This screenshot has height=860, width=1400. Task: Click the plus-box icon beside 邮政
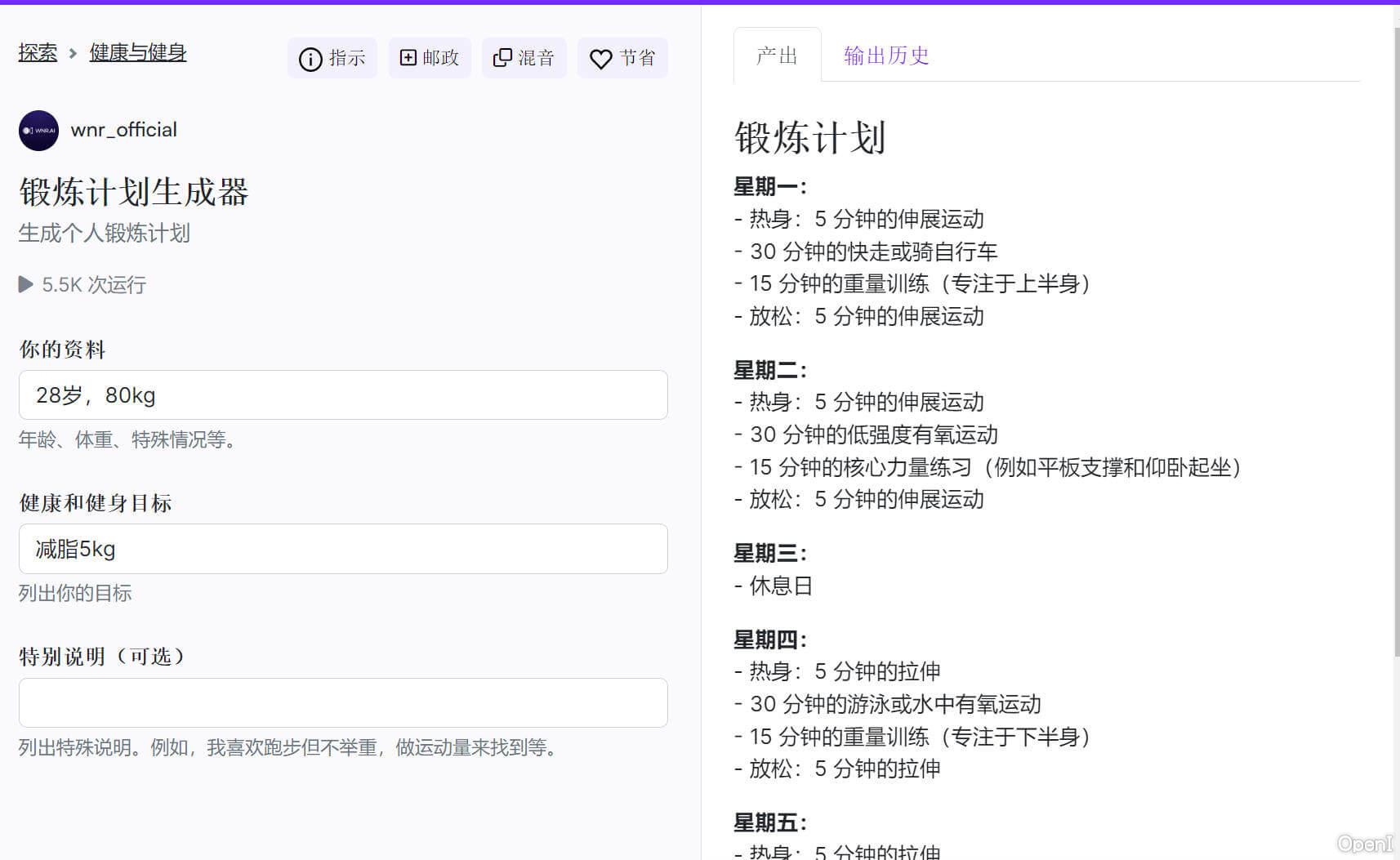coord(408,58)
